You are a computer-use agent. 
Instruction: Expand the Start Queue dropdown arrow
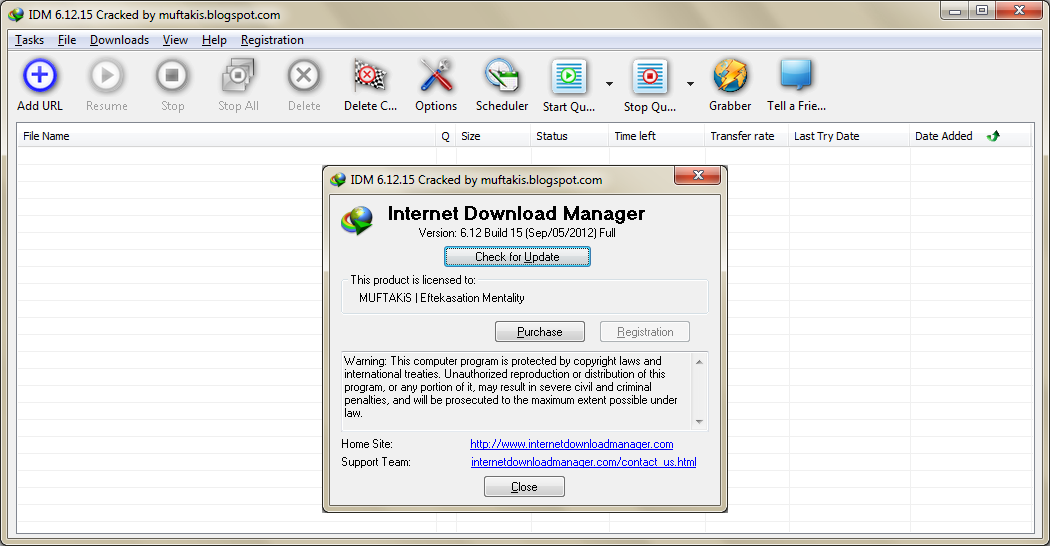point(609,84)
